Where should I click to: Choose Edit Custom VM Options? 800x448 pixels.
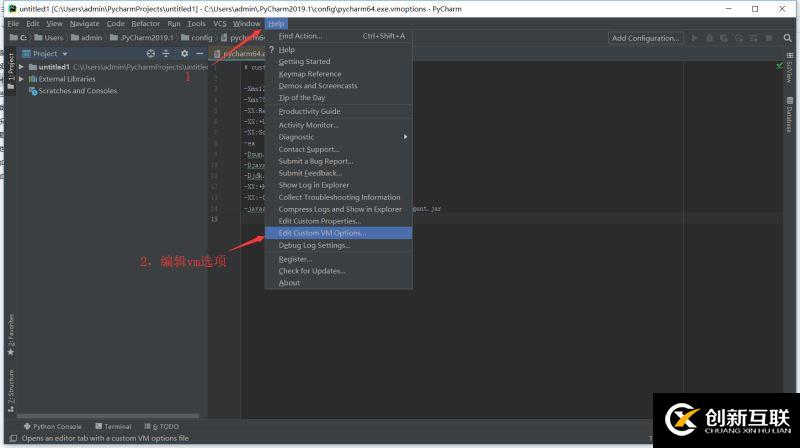pyautogui.click(x=338, y=233)
